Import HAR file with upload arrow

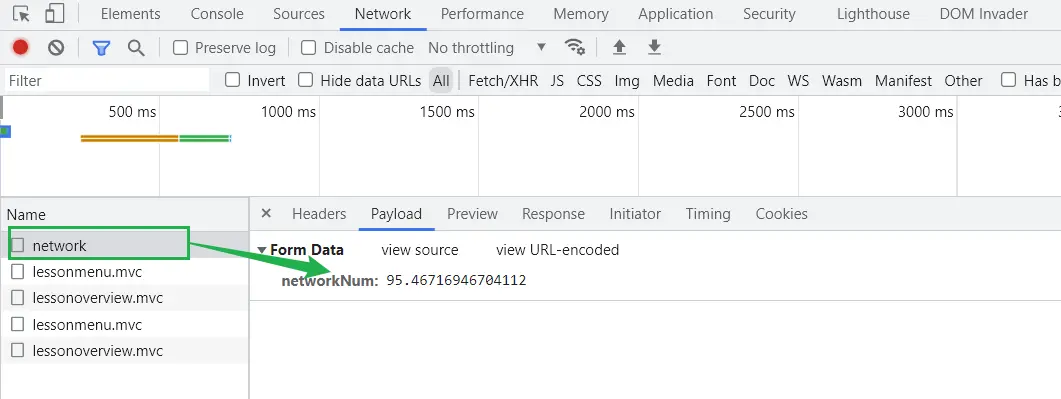(619, 47)
